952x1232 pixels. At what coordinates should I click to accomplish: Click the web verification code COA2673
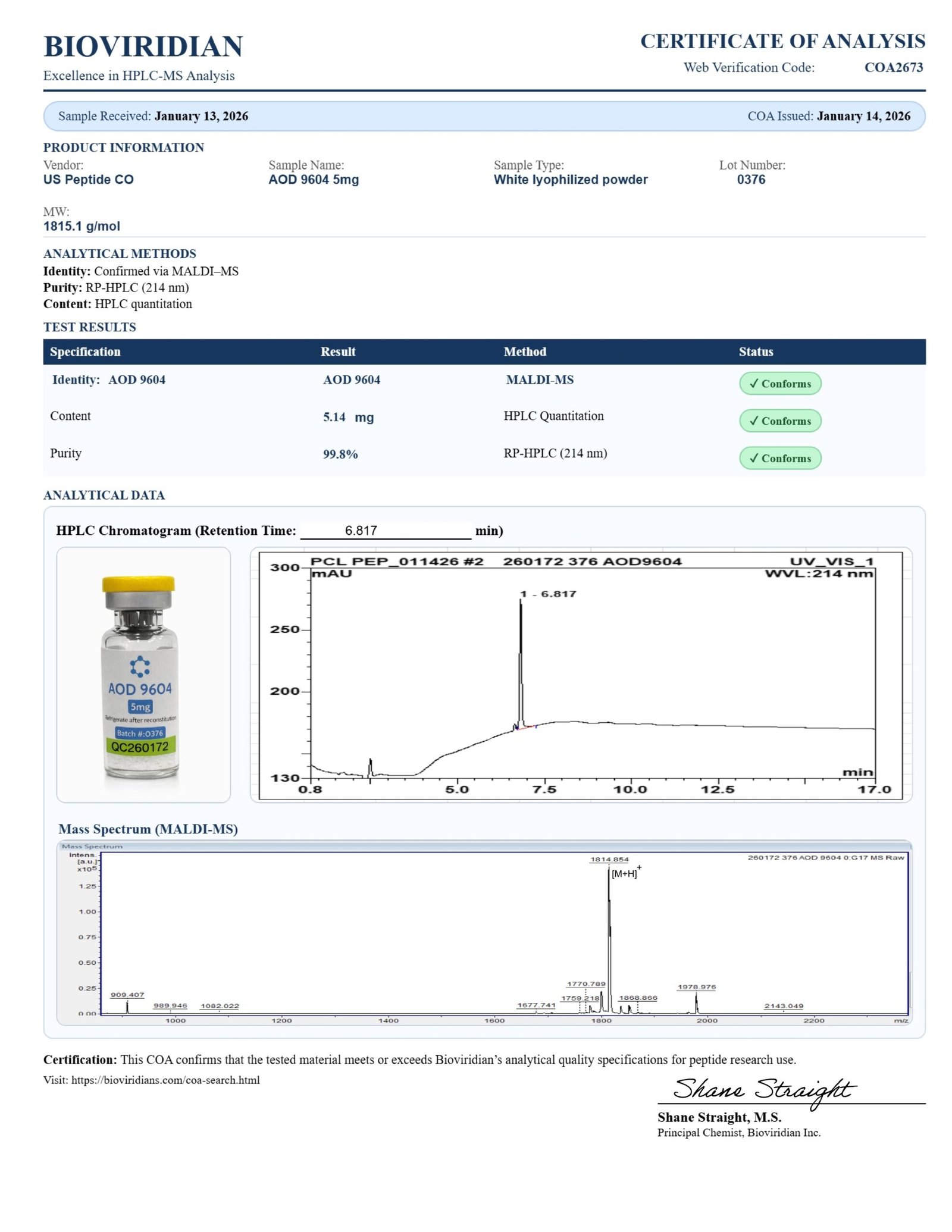pyautogui.click(x=893, y=67)
